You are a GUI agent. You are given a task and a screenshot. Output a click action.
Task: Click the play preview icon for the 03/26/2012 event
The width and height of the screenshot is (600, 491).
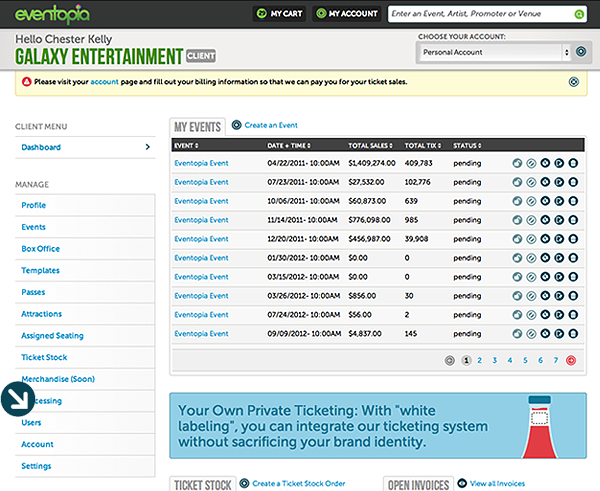[x=559, y=296]
